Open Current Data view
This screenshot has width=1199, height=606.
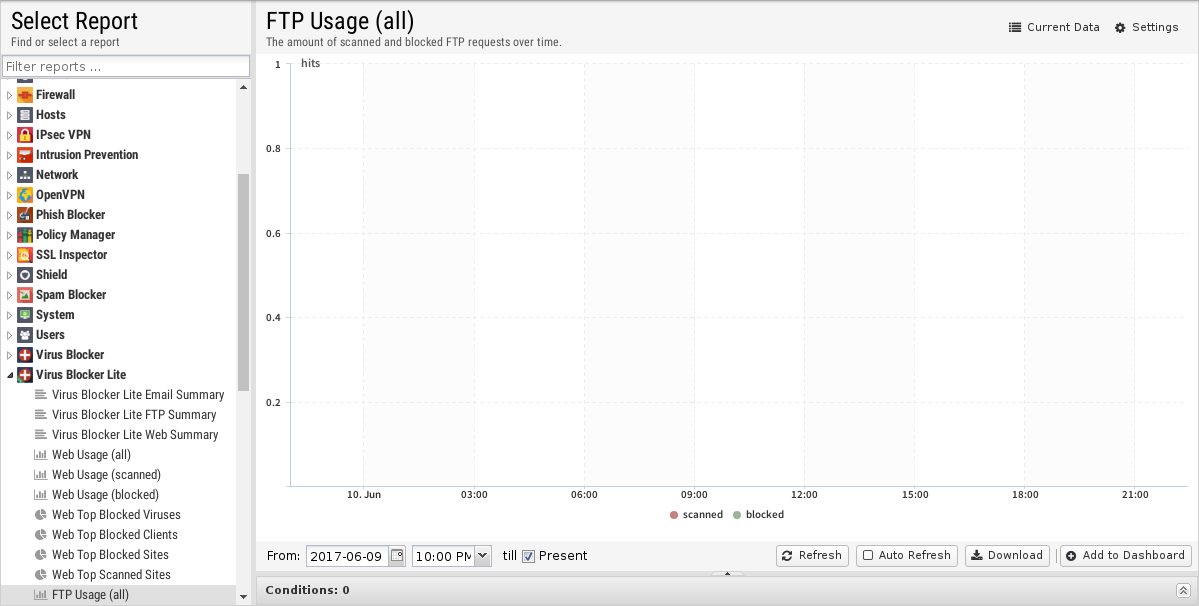click(x=1054, y=28)
